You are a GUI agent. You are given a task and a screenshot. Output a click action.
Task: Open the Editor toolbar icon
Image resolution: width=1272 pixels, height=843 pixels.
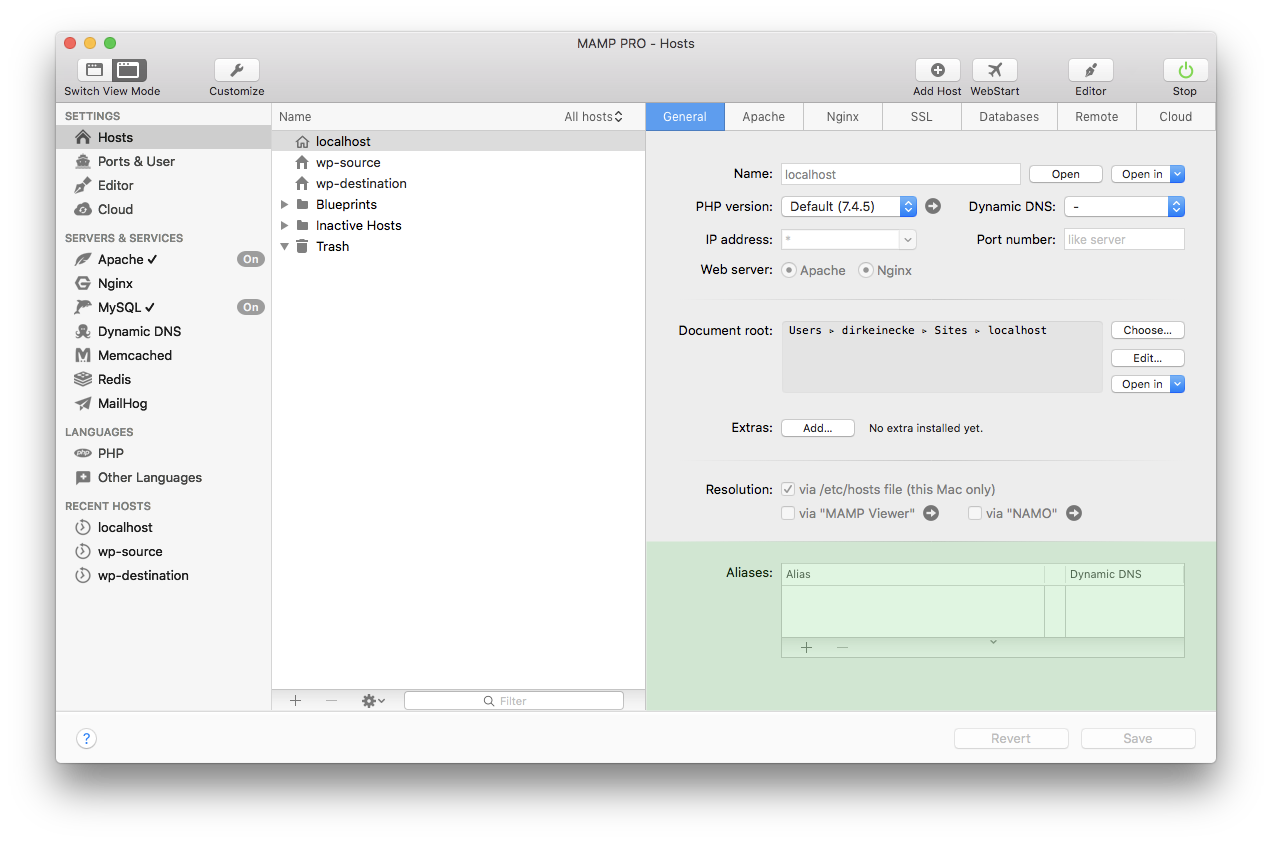[x=1090, y=70]
